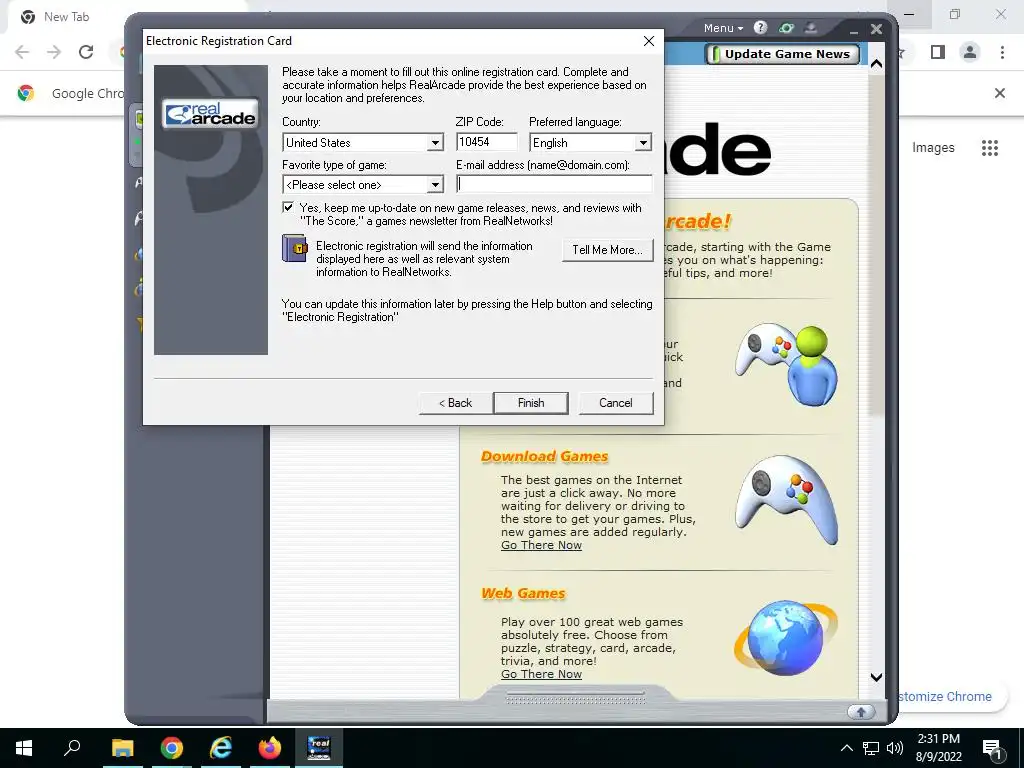This screenshot has height=768, width=1024.
Task: Open the RealArcade Menu dropdown
Action: pos(723,28)
